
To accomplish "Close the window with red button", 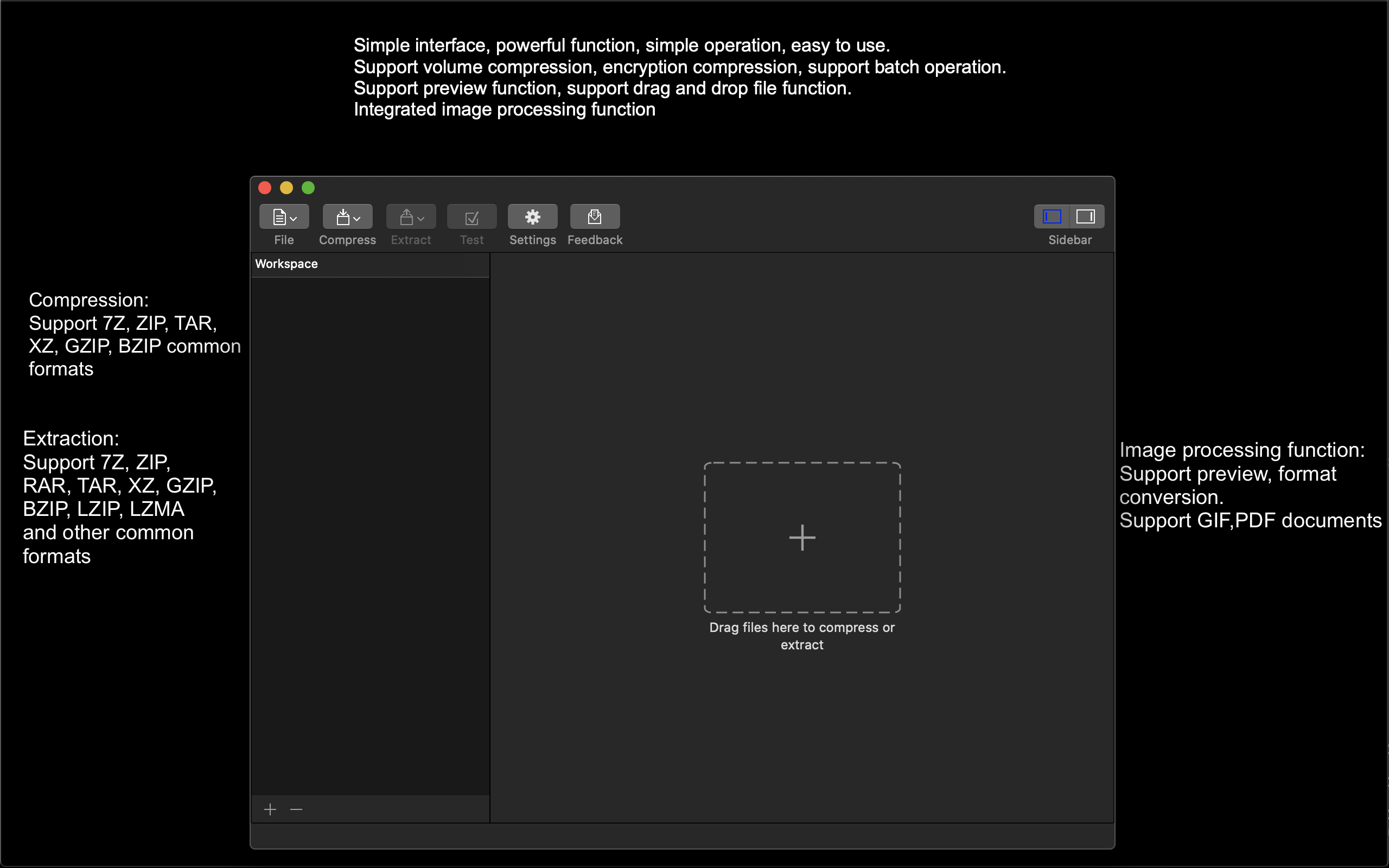I will 265,188.
